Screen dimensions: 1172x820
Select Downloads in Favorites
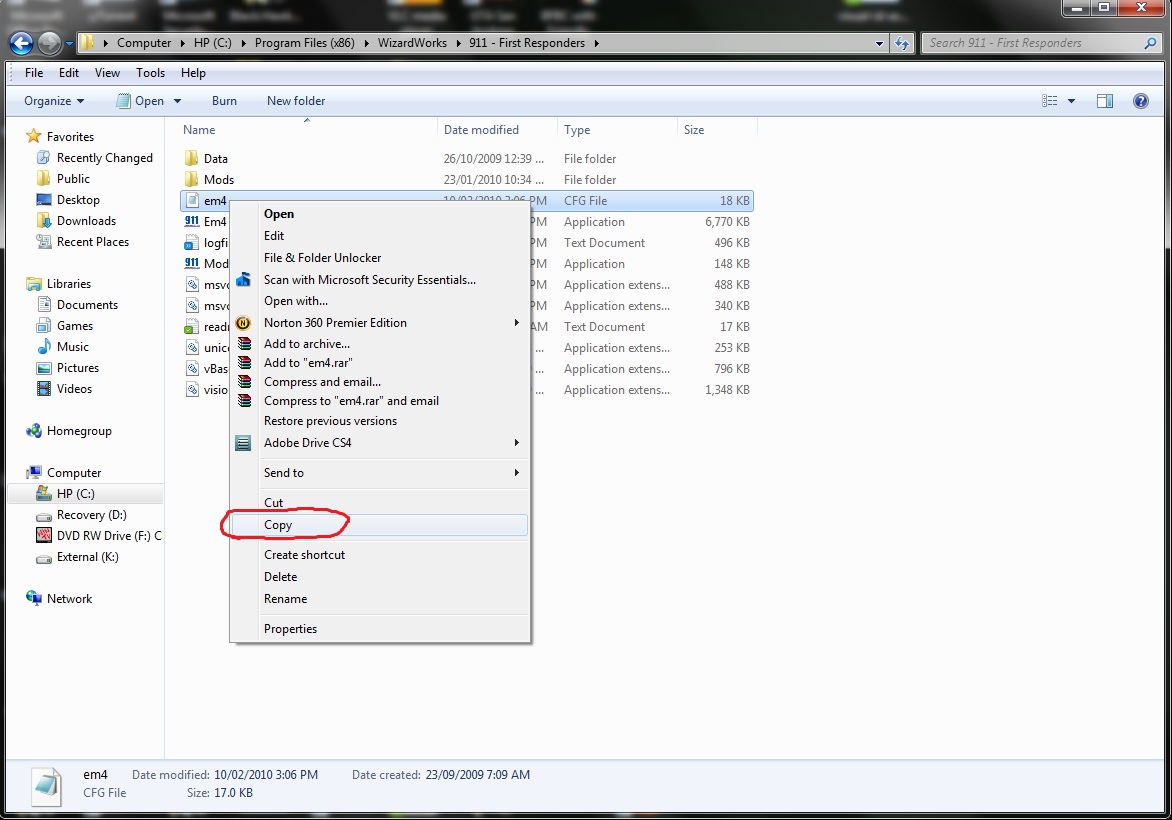tap(86, 221)
